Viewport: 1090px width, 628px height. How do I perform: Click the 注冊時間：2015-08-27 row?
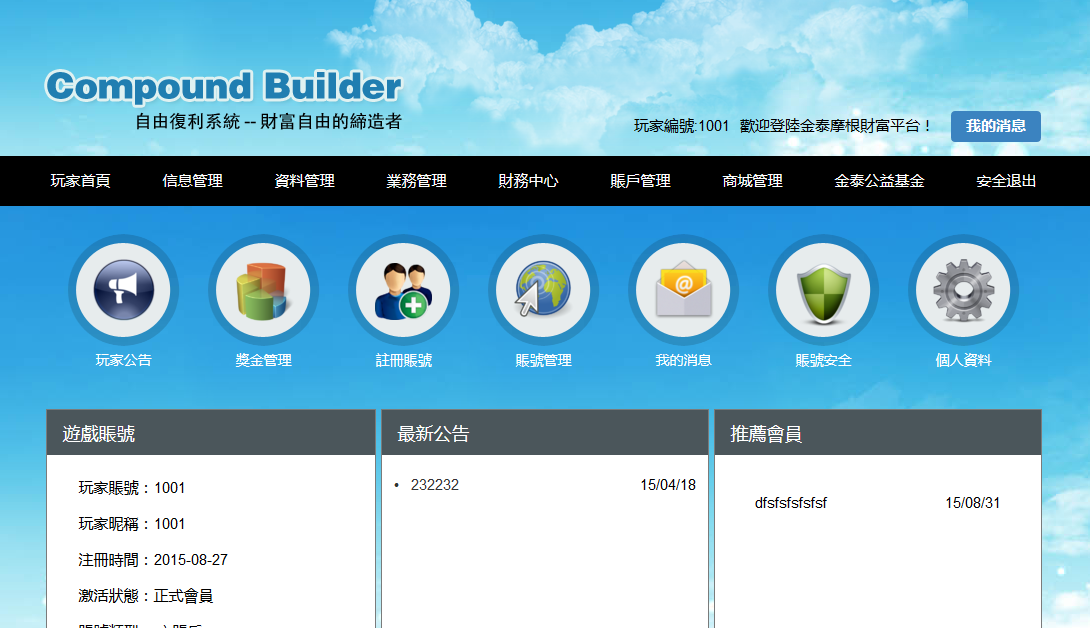click(153, 560)
